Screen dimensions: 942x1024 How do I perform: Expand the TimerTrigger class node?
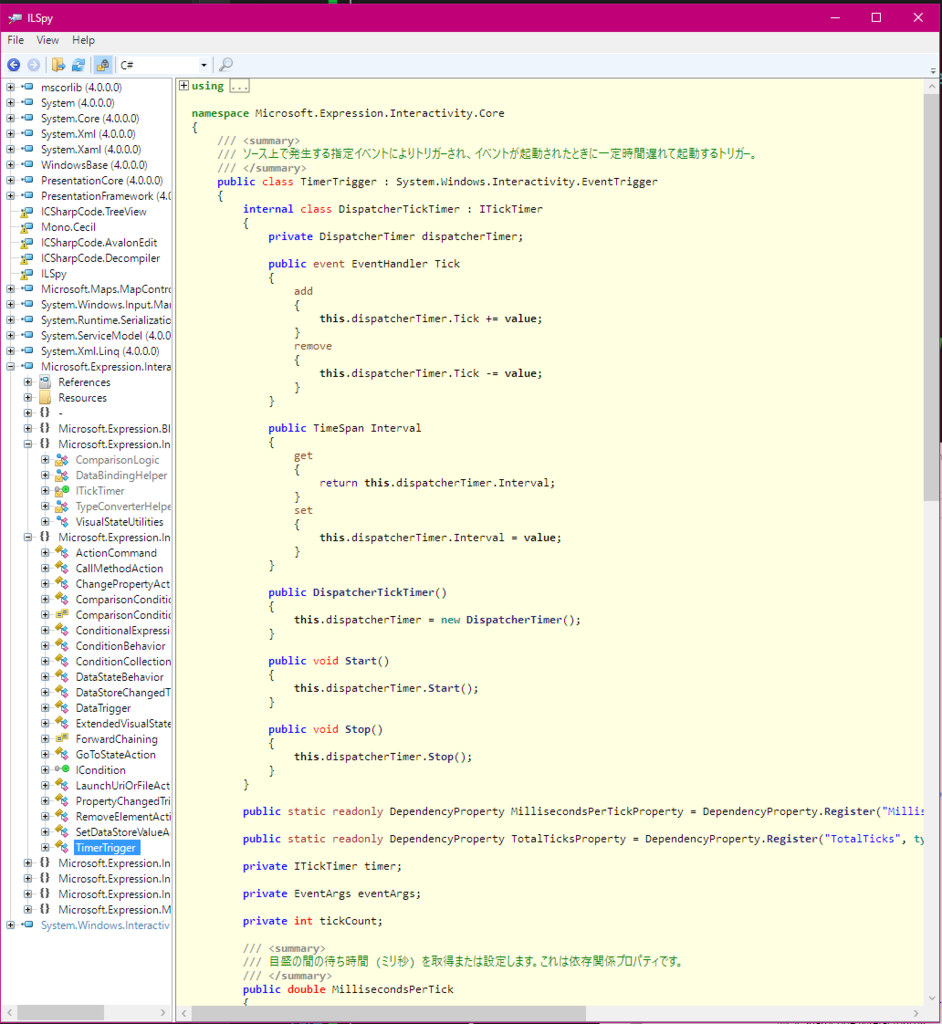click(45, 847)
